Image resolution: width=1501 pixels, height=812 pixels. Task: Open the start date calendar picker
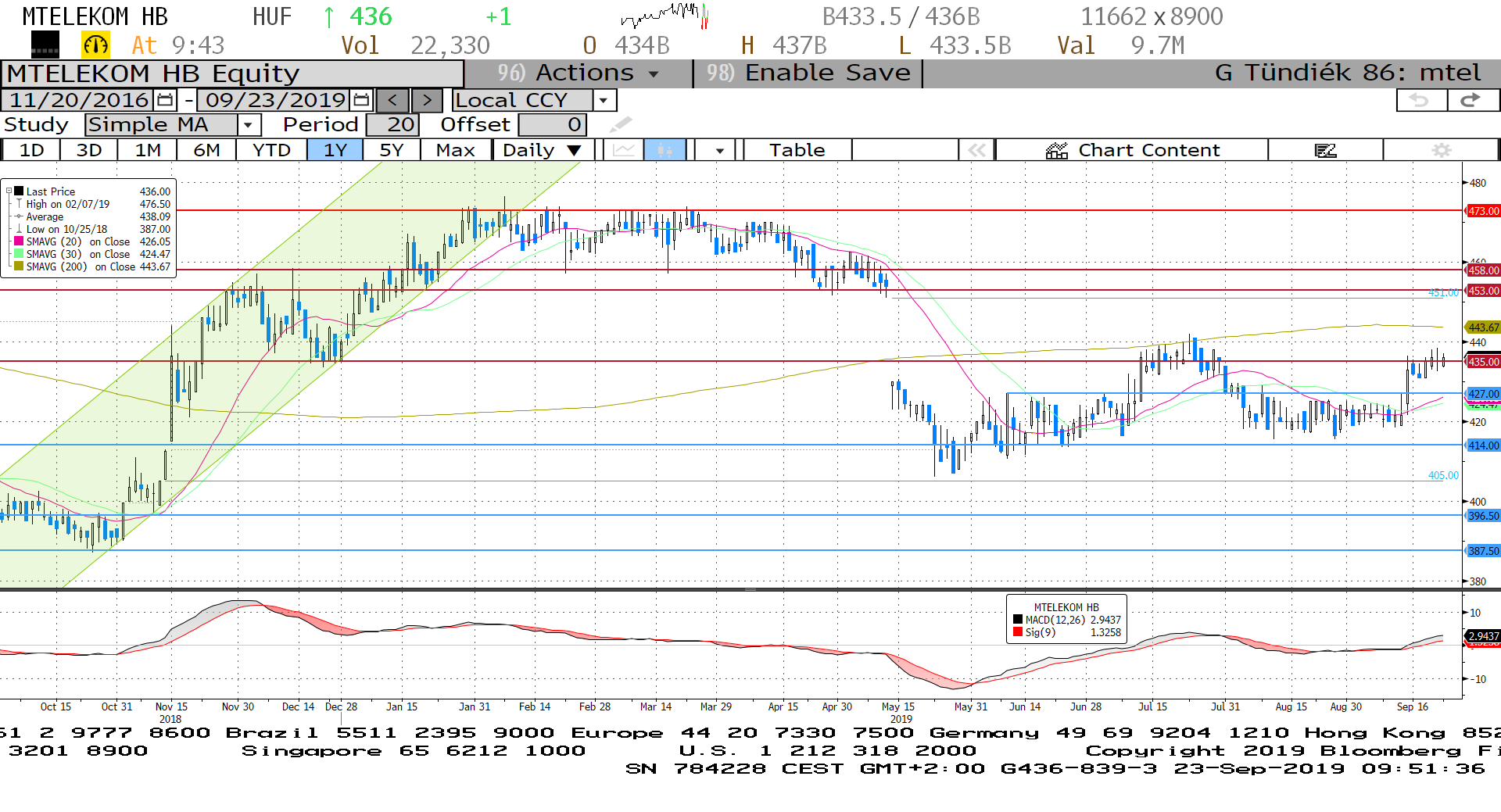165,100
